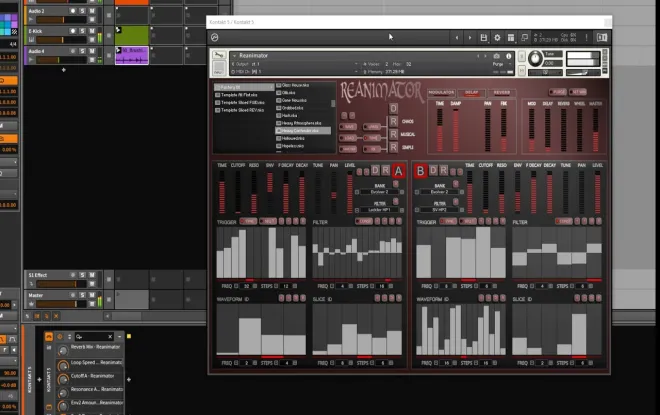Click engine A Waveform ID step sequencer

[261, 330]
